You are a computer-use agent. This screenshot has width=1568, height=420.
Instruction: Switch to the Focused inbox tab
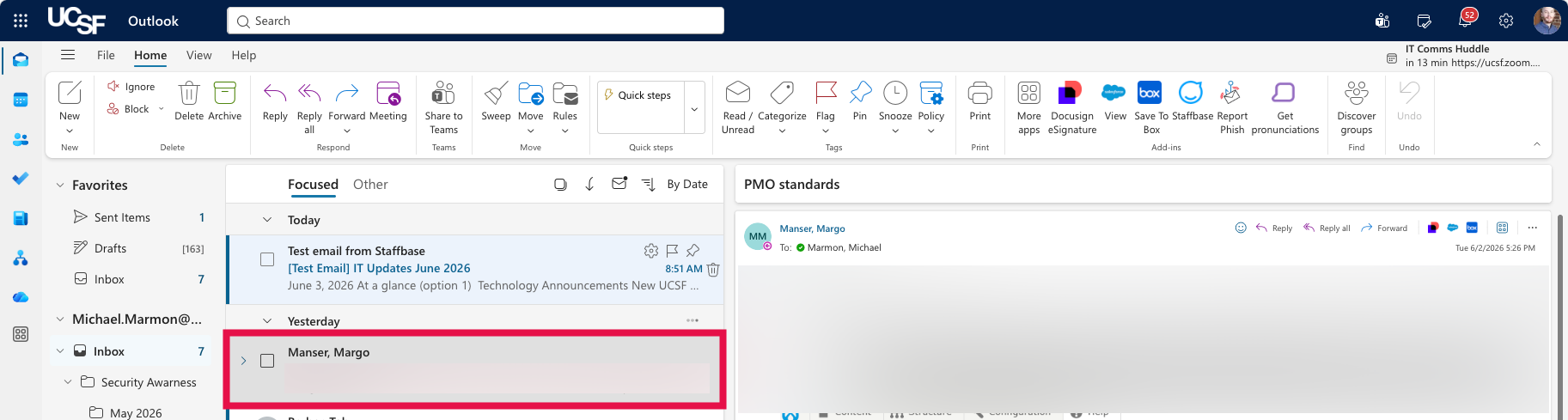coord(313,184)
